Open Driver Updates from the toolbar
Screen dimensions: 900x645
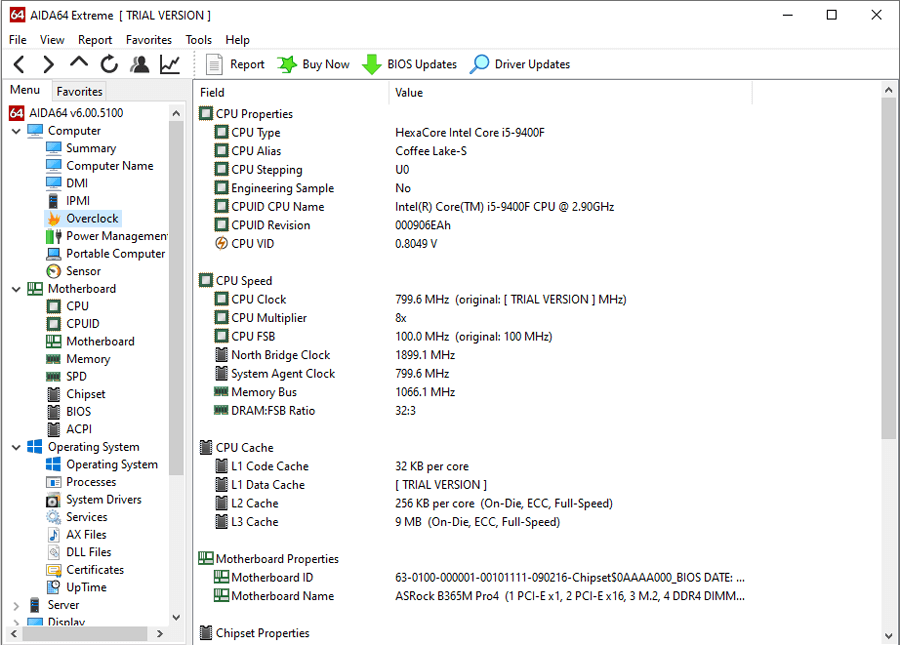click(x=519, y=64)
